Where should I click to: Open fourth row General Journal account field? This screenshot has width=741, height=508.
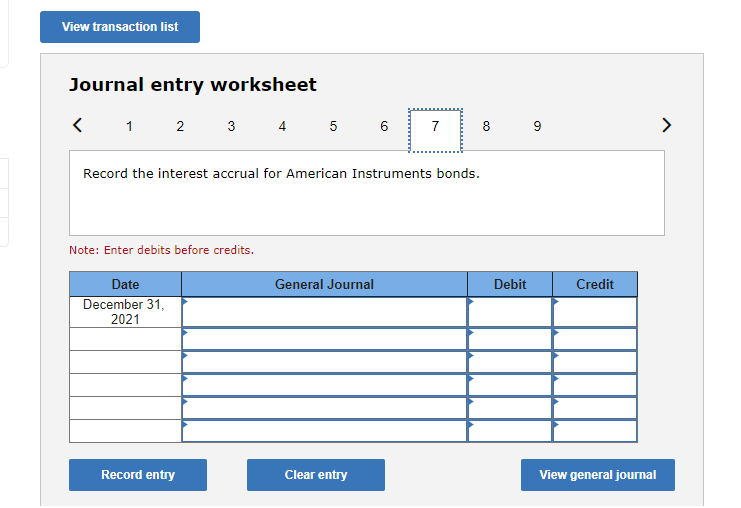[x=324, y=385]
